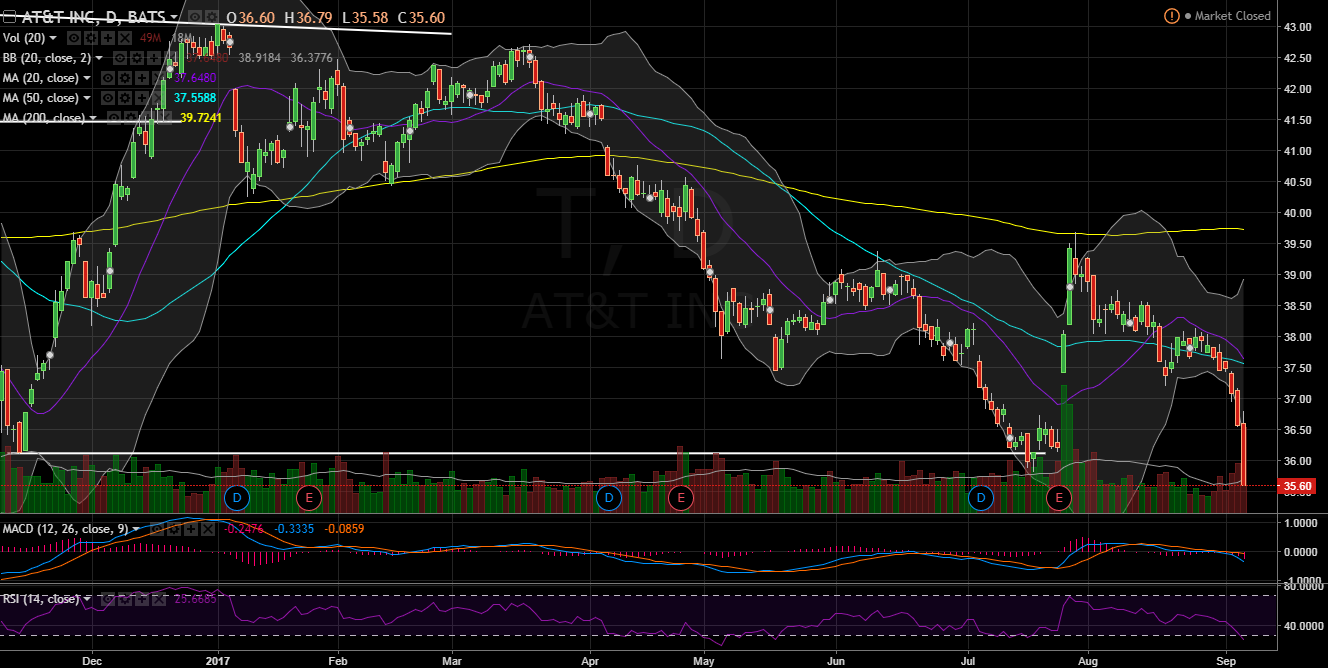
Task: Hide MA (50, close) using eye icon
Action: [x=109, y=99]
